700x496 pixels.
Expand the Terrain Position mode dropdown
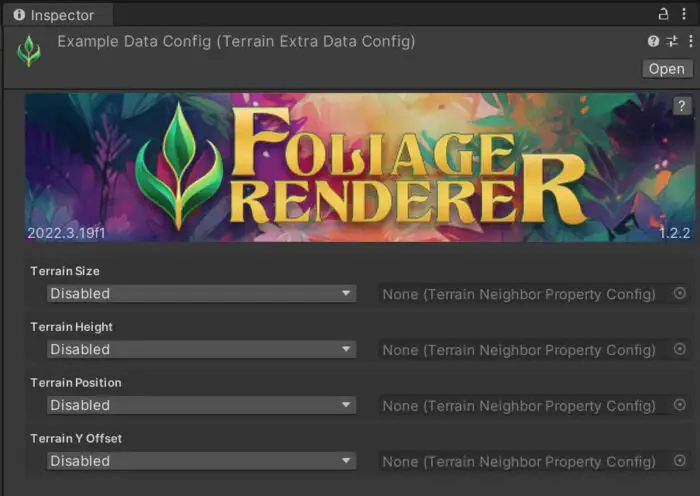click(200, 406)
